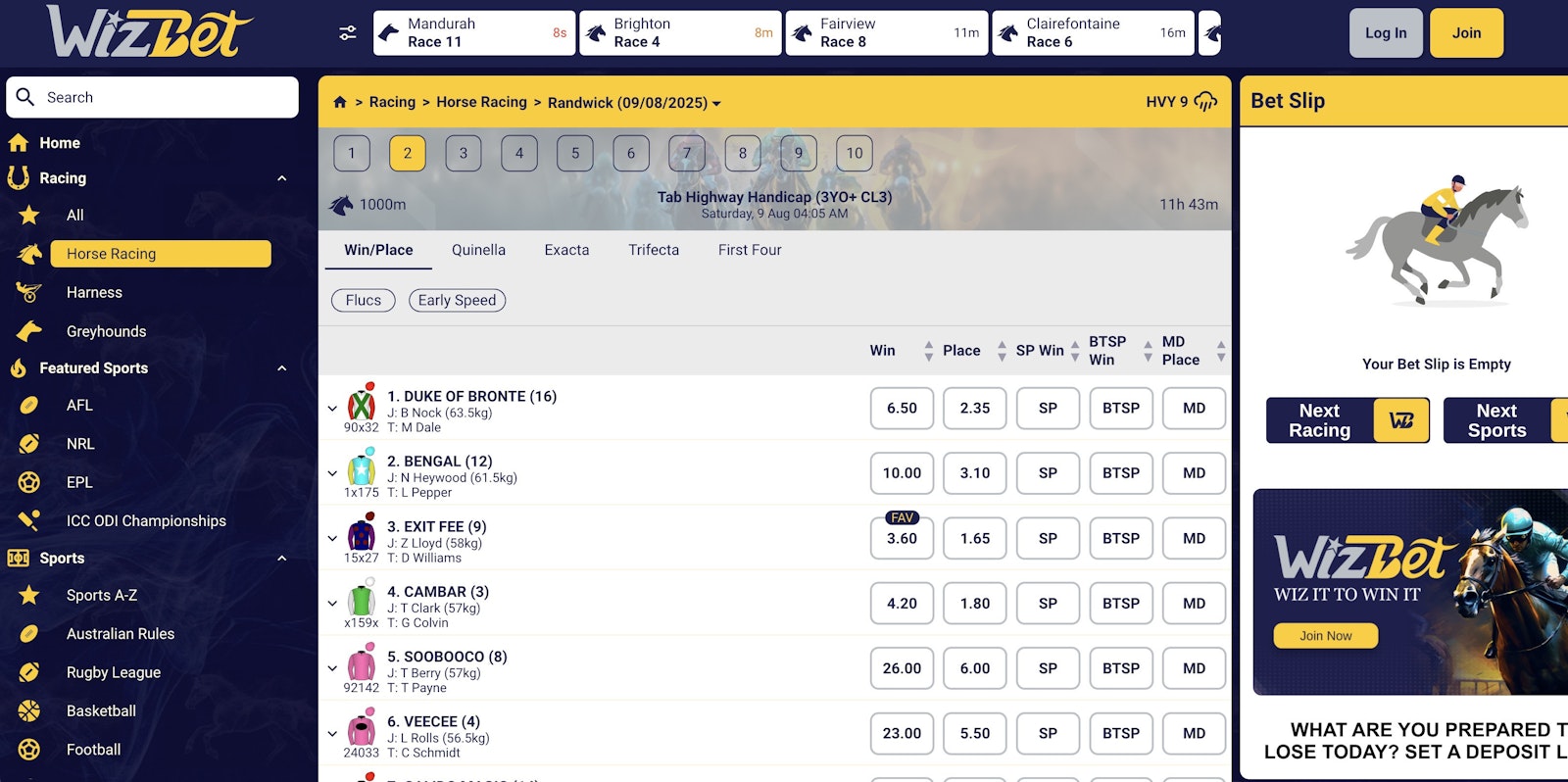Switch to the Quinella tab
This screenshot has height=782, width=1568.
tap(478, 250)
